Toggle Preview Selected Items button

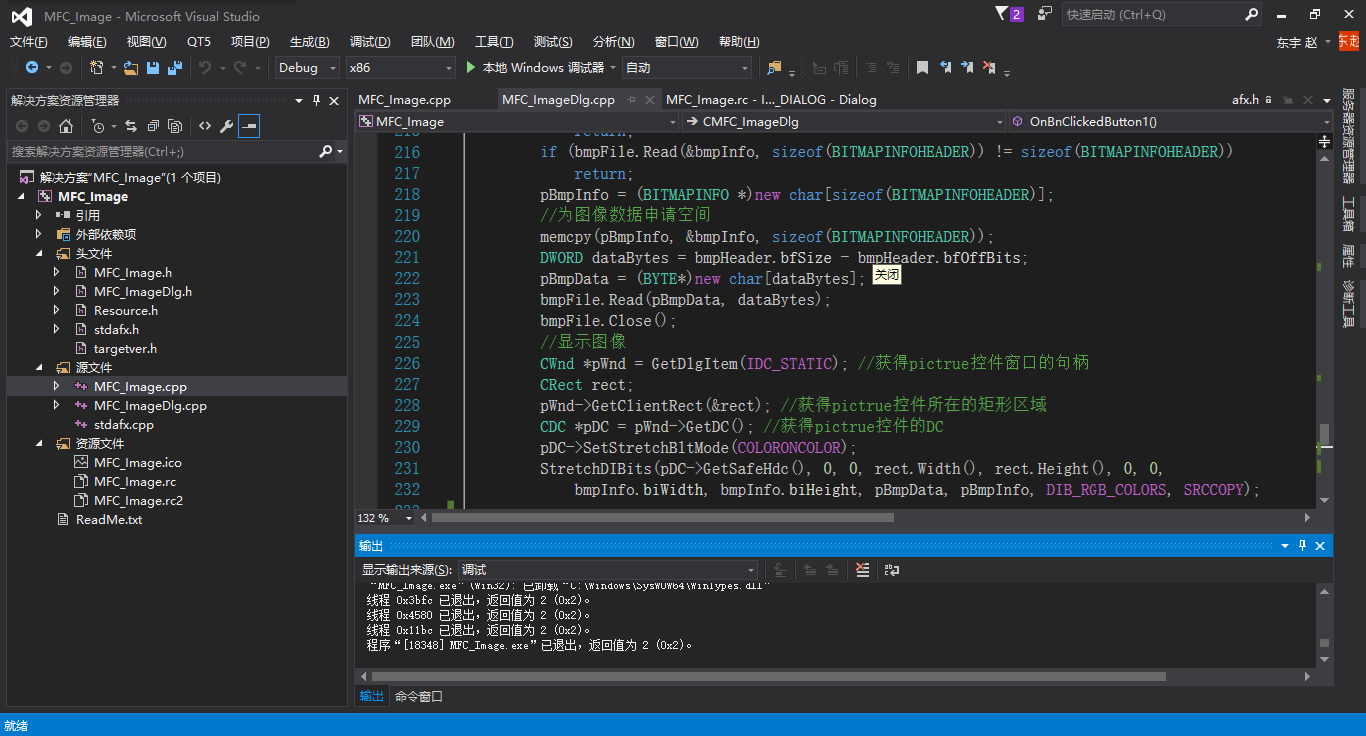249,126
